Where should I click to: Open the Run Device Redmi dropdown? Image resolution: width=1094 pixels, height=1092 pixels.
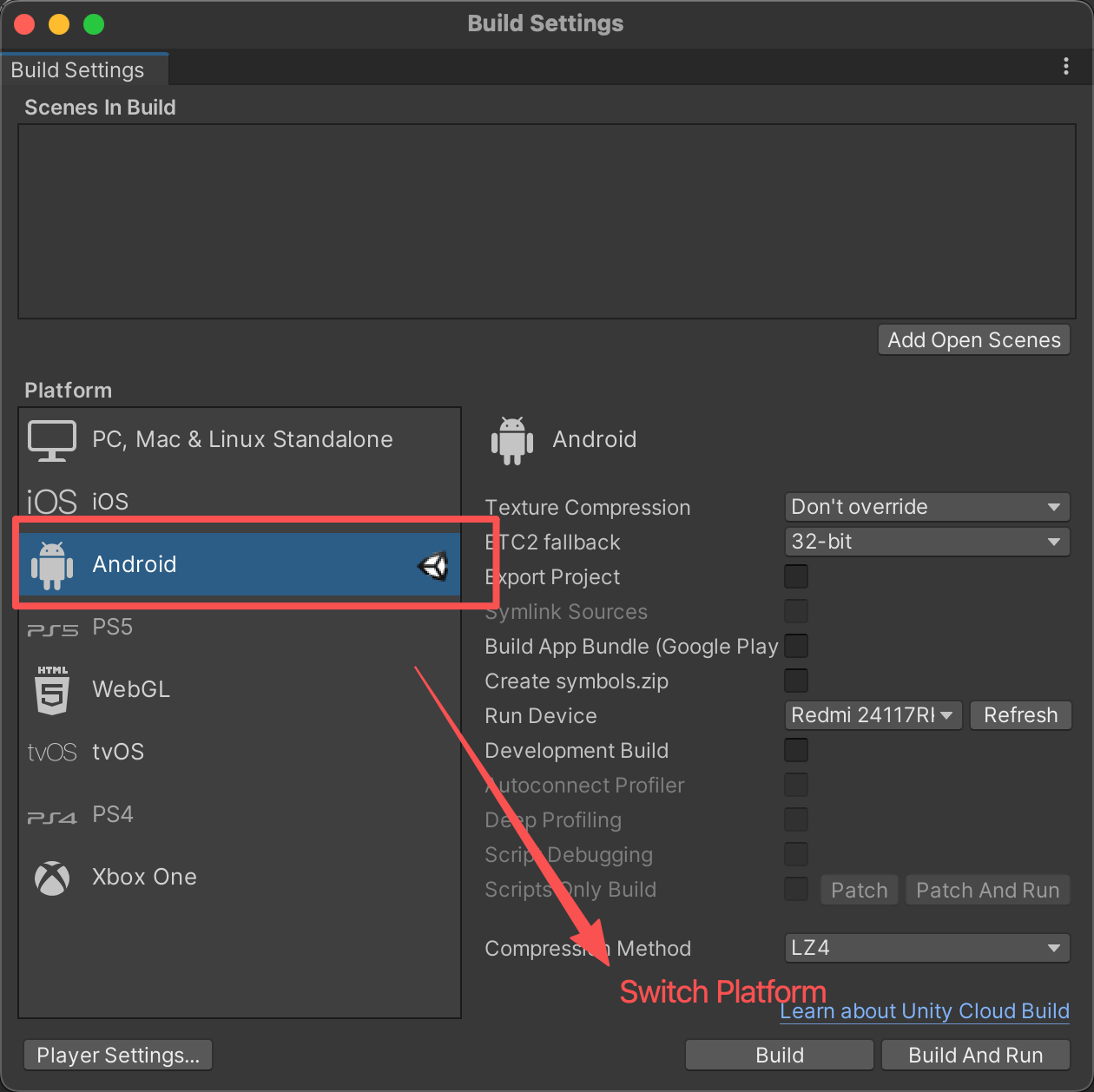click(873, 715)
